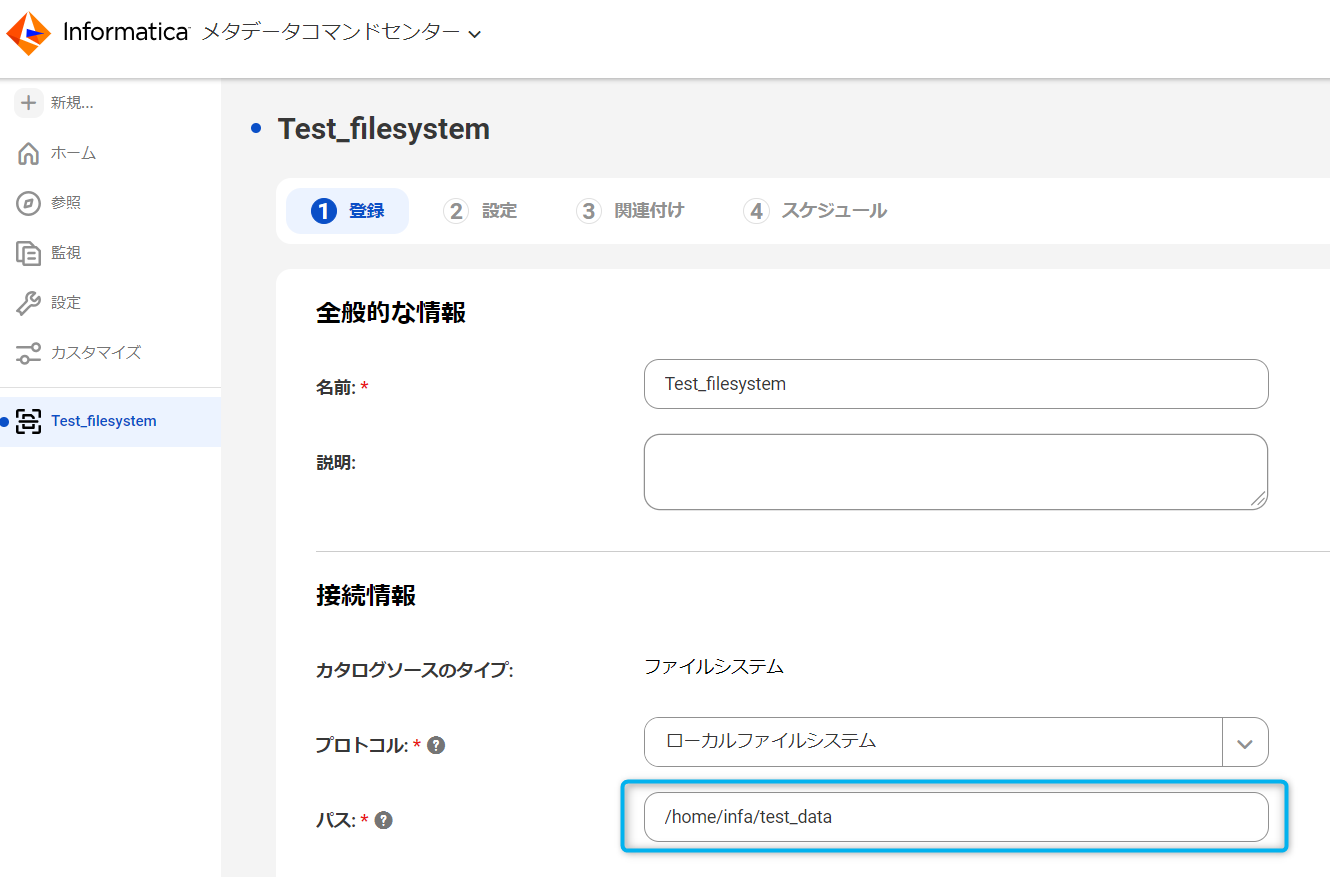Open the ホーム home icon
1330x877 pixels.
[29, 154]
